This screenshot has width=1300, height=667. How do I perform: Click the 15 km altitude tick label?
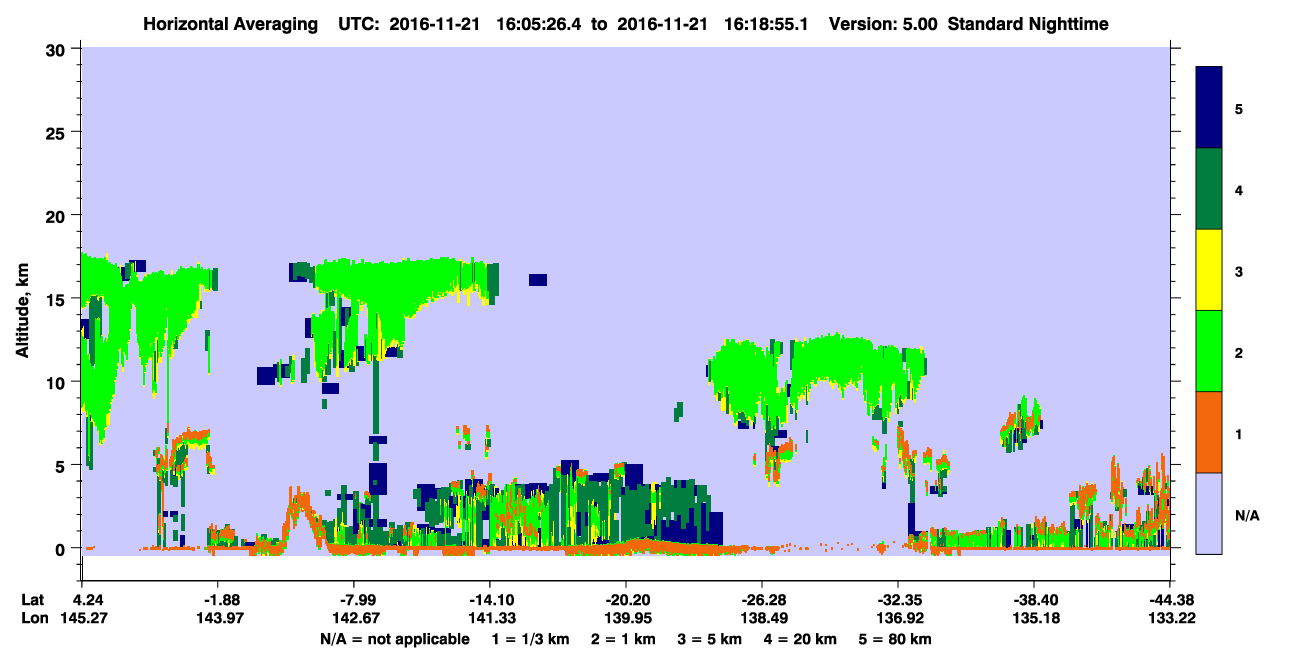coord(58,299)
